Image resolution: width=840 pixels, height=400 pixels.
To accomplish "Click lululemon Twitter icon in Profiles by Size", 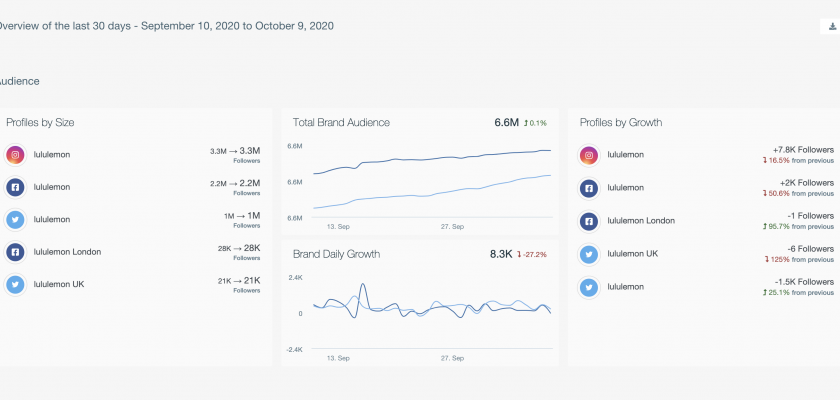I will click(x=15, y=219).
